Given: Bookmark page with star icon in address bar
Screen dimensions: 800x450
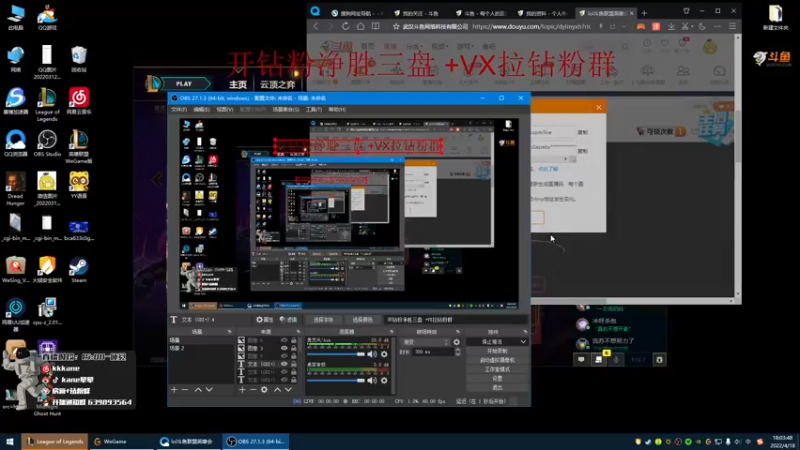Looking at the screenshot, I should click(396, 27).
